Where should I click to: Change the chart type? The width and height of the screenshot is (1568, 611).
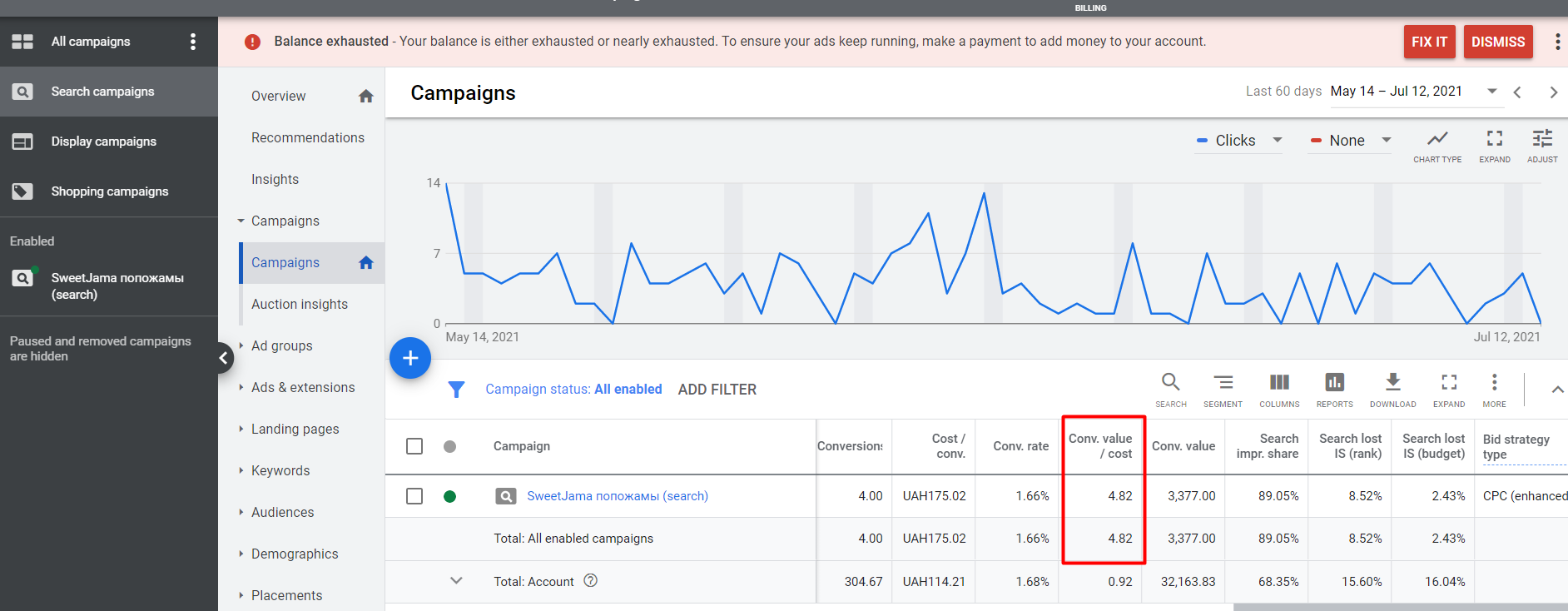tap(1437, 139)
